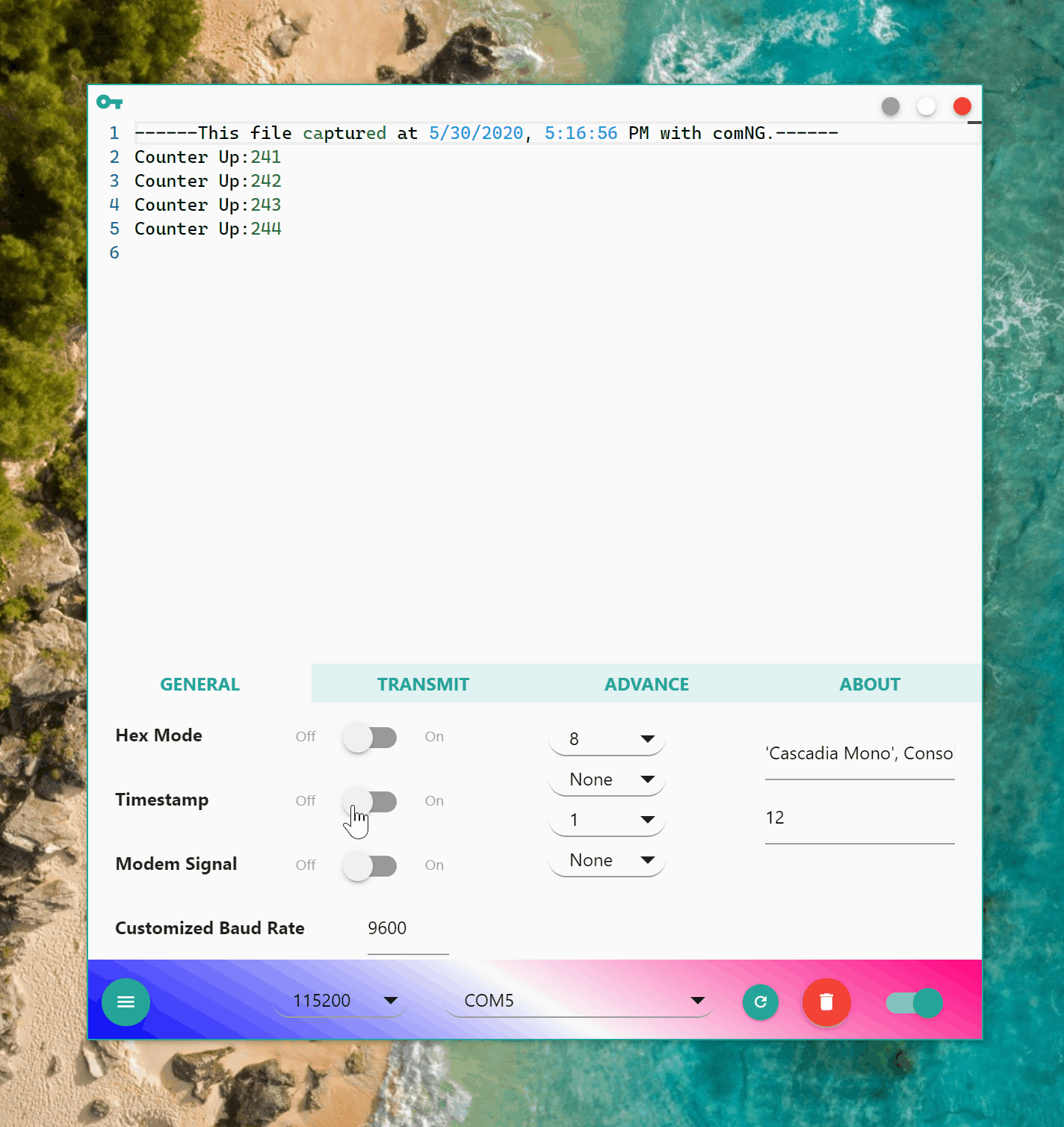Open the ADVANCE tab
1064x1127 pixels.
[646, 684]
